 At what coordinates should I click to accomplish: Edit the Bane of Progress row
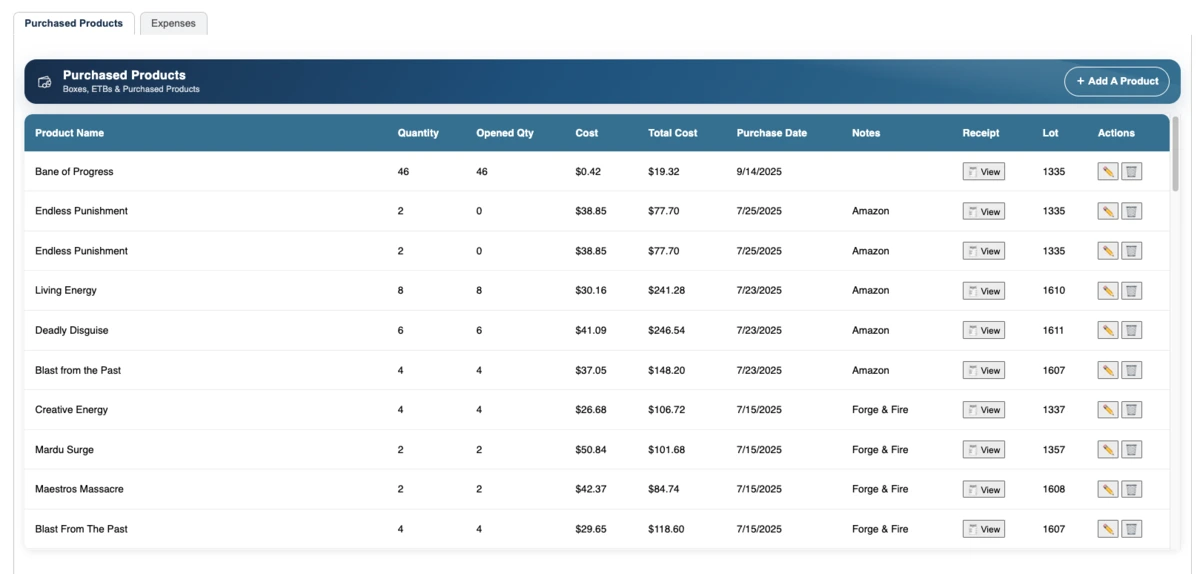click(1107, 172)
